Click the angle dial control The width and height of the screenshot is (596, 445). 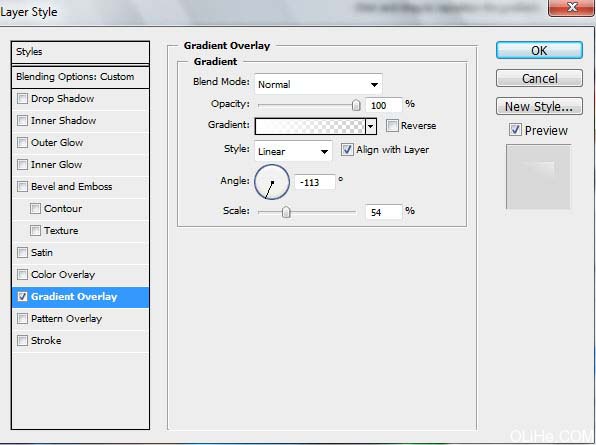272,182
